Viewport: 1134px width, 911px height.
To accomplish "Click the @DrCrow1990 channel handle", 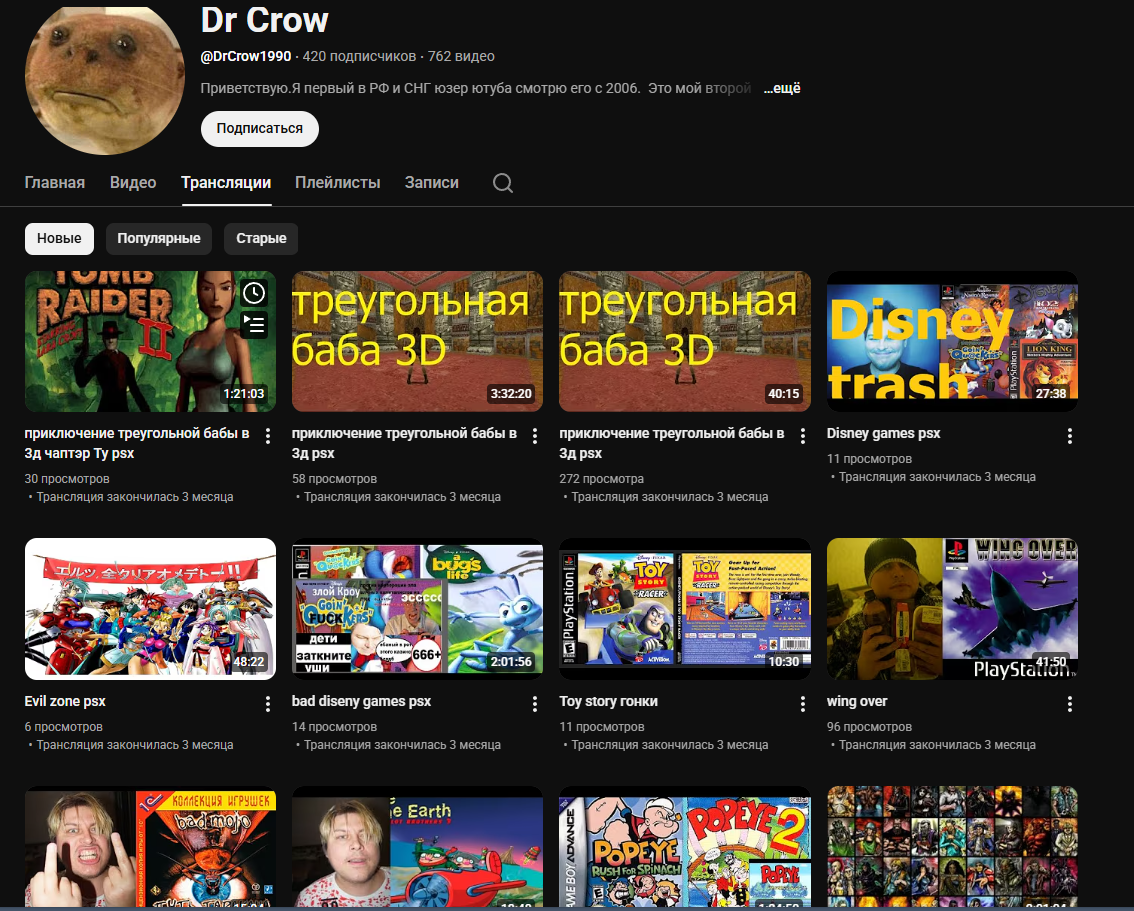I will click(246, 56).
